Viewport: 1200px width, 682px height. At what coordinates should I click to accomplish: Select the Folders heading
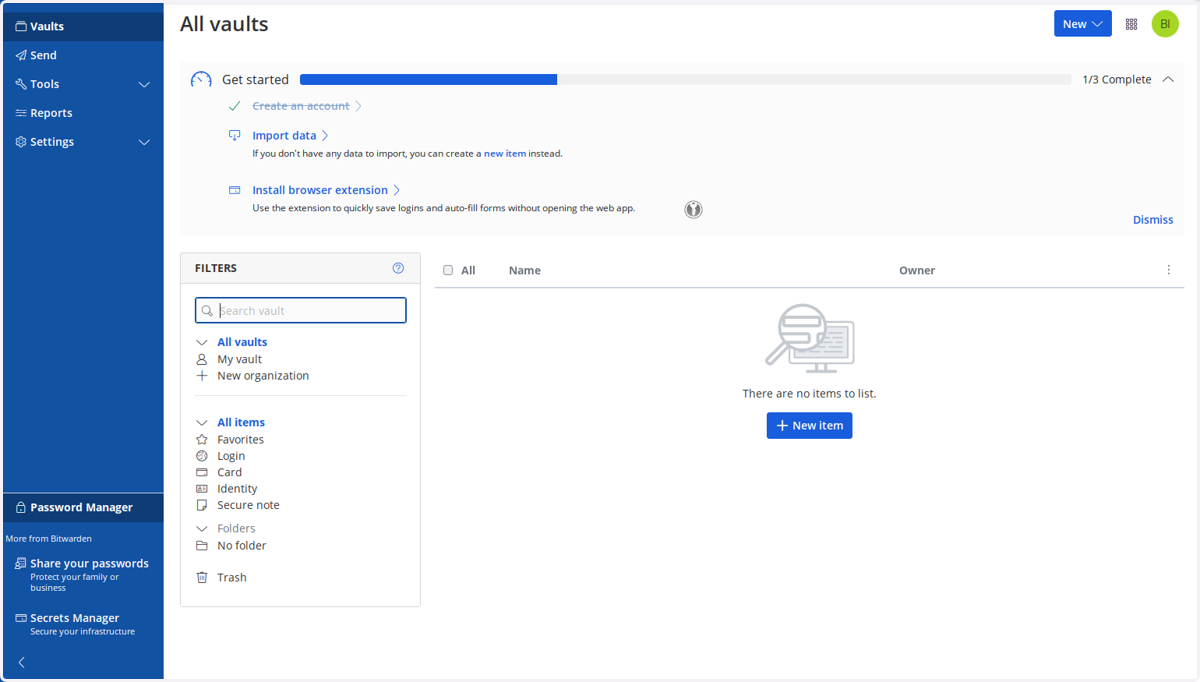point(236,528)
